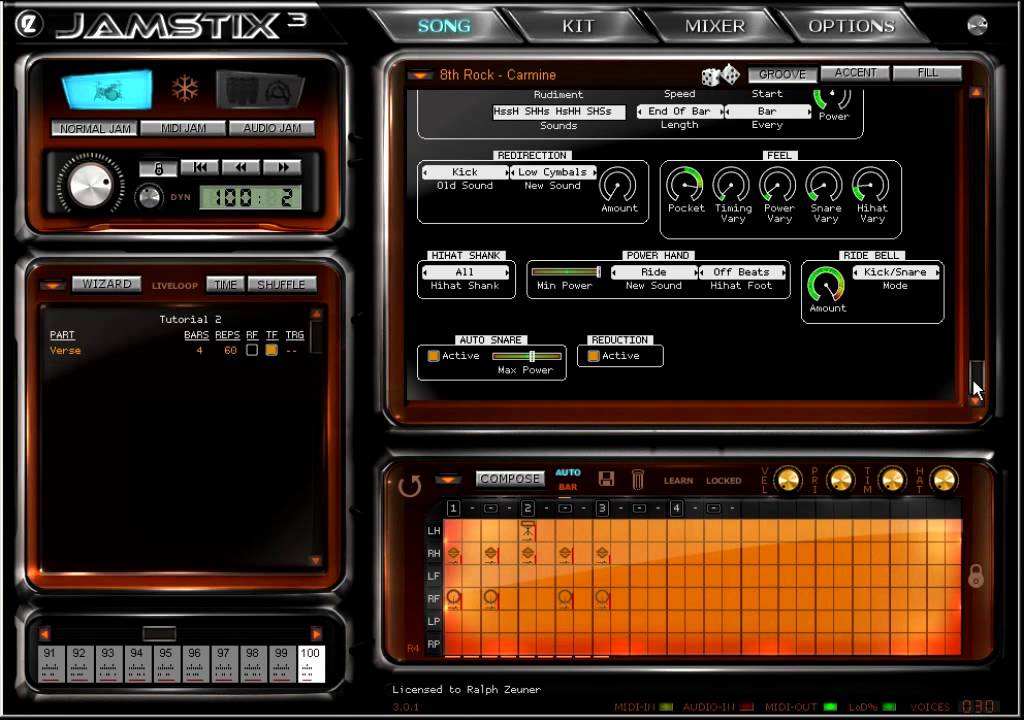The width and height of the screenshot is (1024, 720).
Task: Click the Pocket feel knob
Action: (x=684, y=184)
